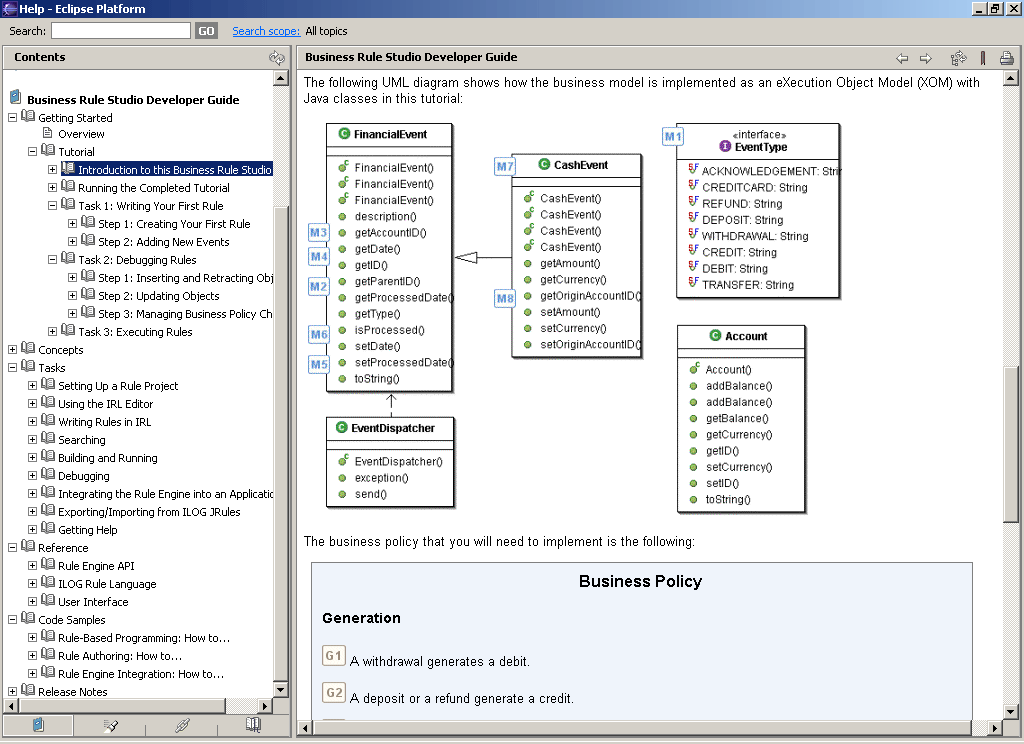
Task: Expand the Concepts node
Action: (12, 349)
